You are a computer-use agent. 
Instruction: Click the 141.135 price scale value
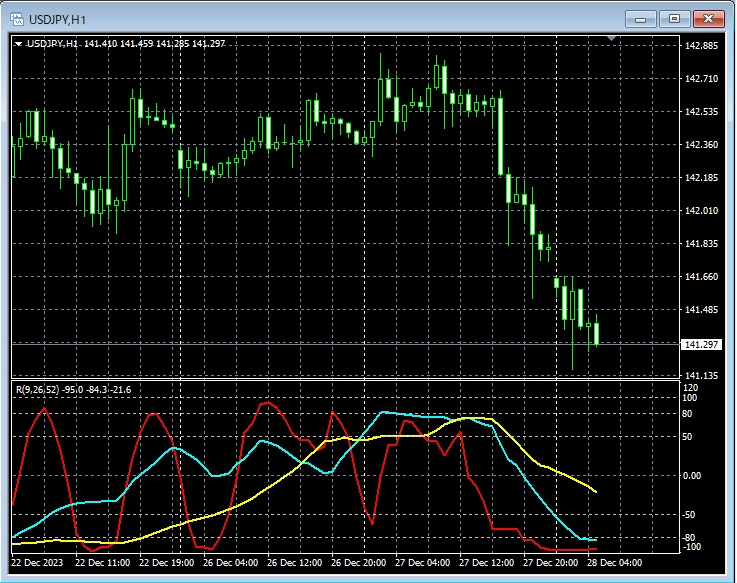point(701,376)
